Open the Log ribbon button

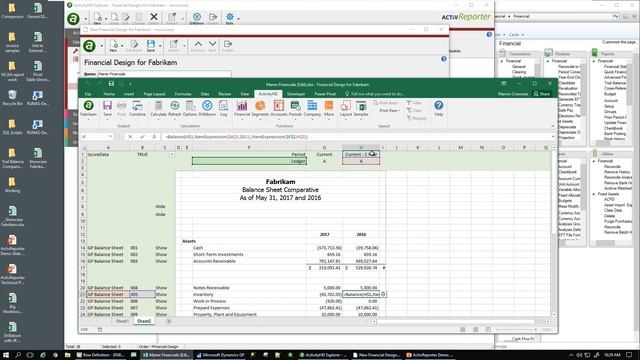pos(223,109)
